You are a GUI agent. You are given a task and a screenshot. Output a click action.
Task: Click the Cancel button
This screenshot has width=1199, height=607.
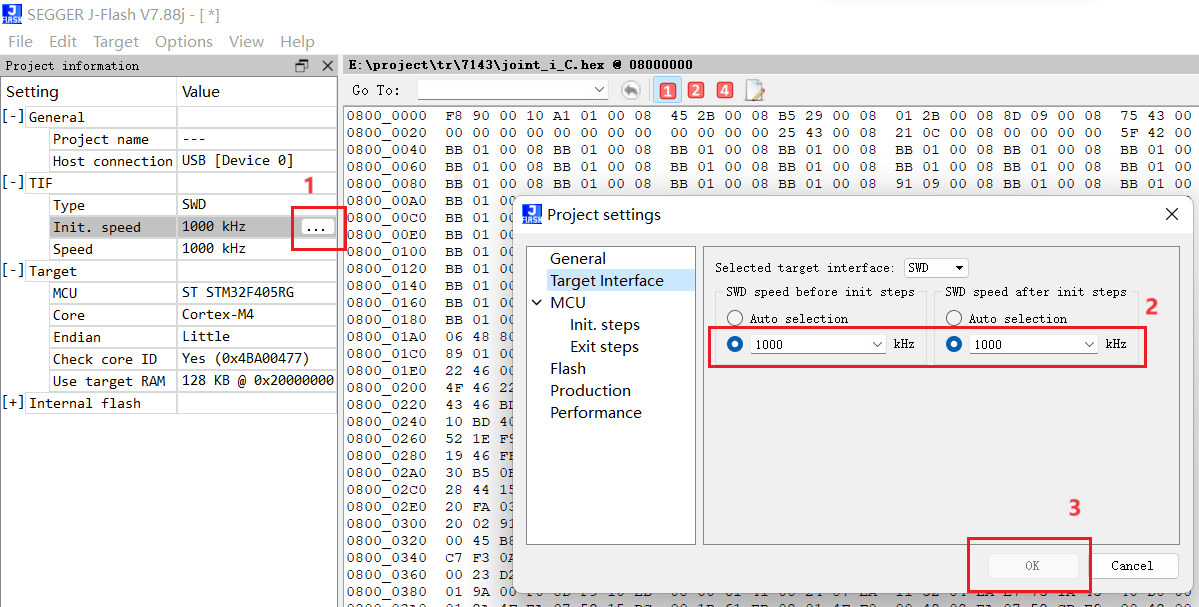[1132, 566]
